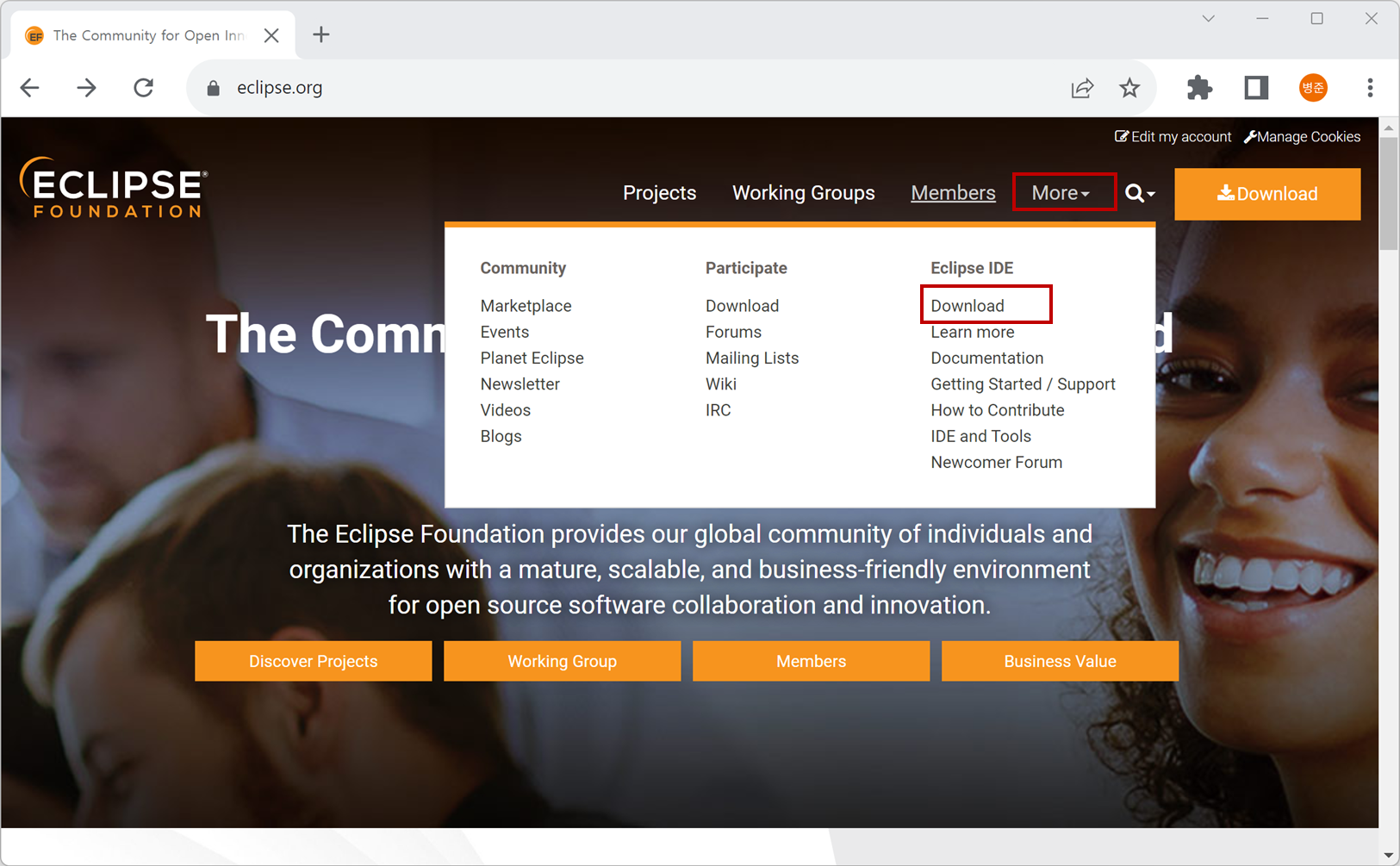1400x866 pixels.
Task: Share this page with the share icon
Action: [x=1082, y=88]
